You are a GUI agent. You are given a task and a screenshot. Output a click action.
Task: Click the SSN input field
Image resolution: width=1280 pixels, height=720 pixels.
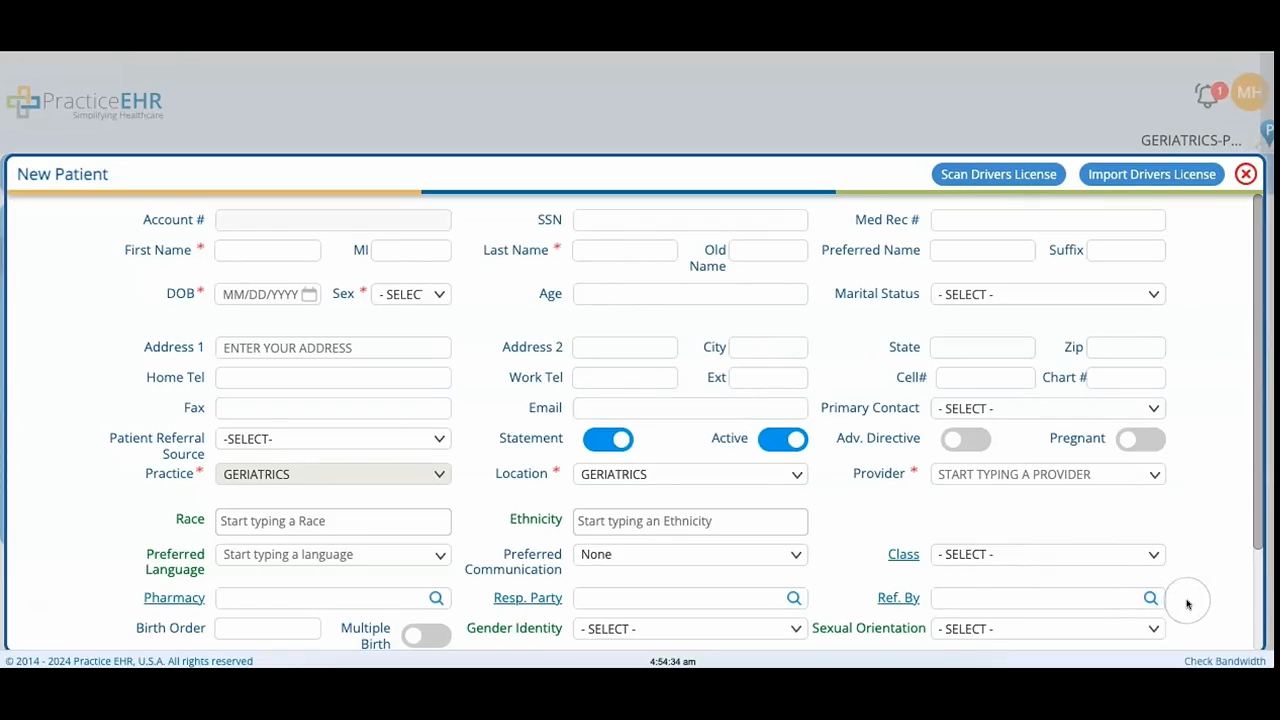pyautogui.click(x=690, y=220)
